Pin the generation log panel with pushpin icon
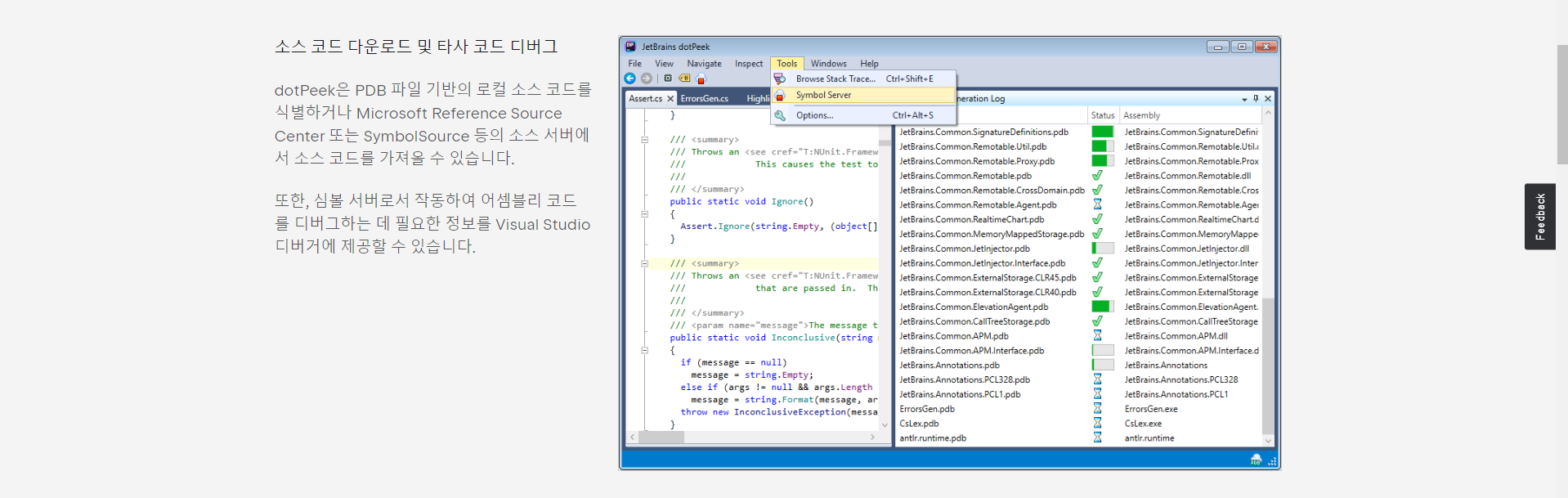The image size is (1568, 498). 1257,99
